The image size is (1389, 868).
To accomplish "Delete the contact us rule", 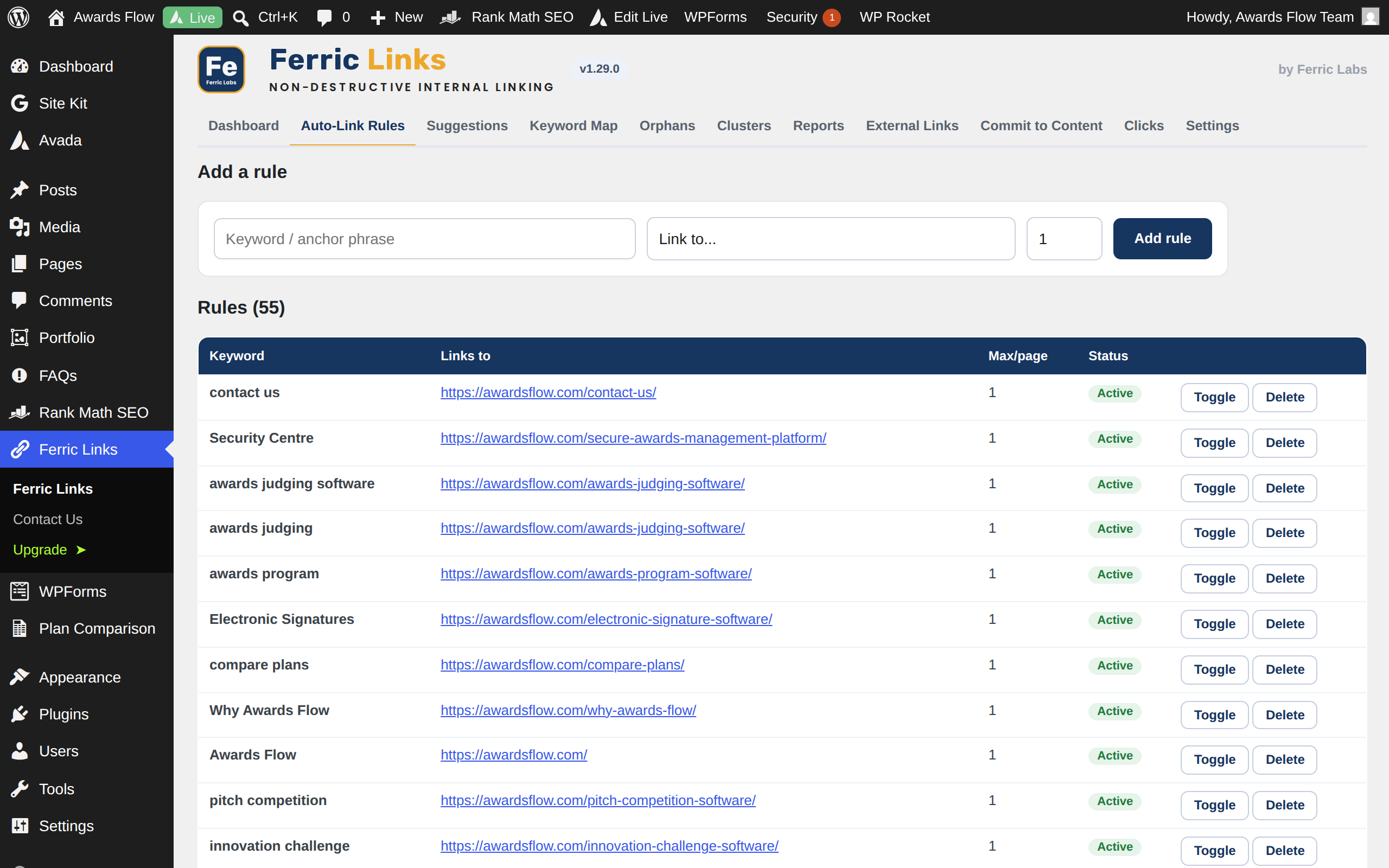I will click(x=1284, y=397).
